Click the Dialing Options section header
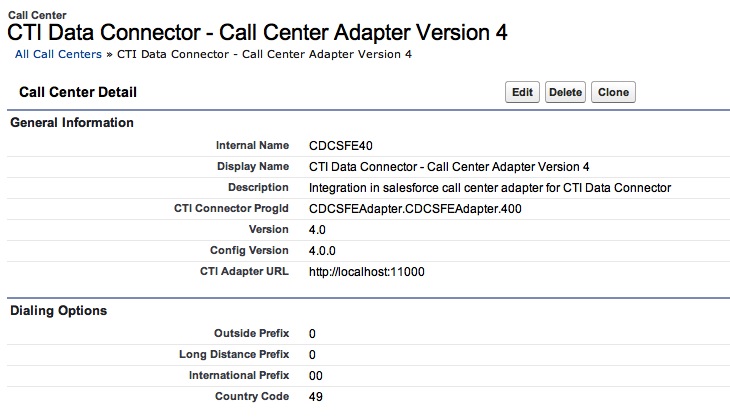The image size is (730, 418). (x=58, y=310)
